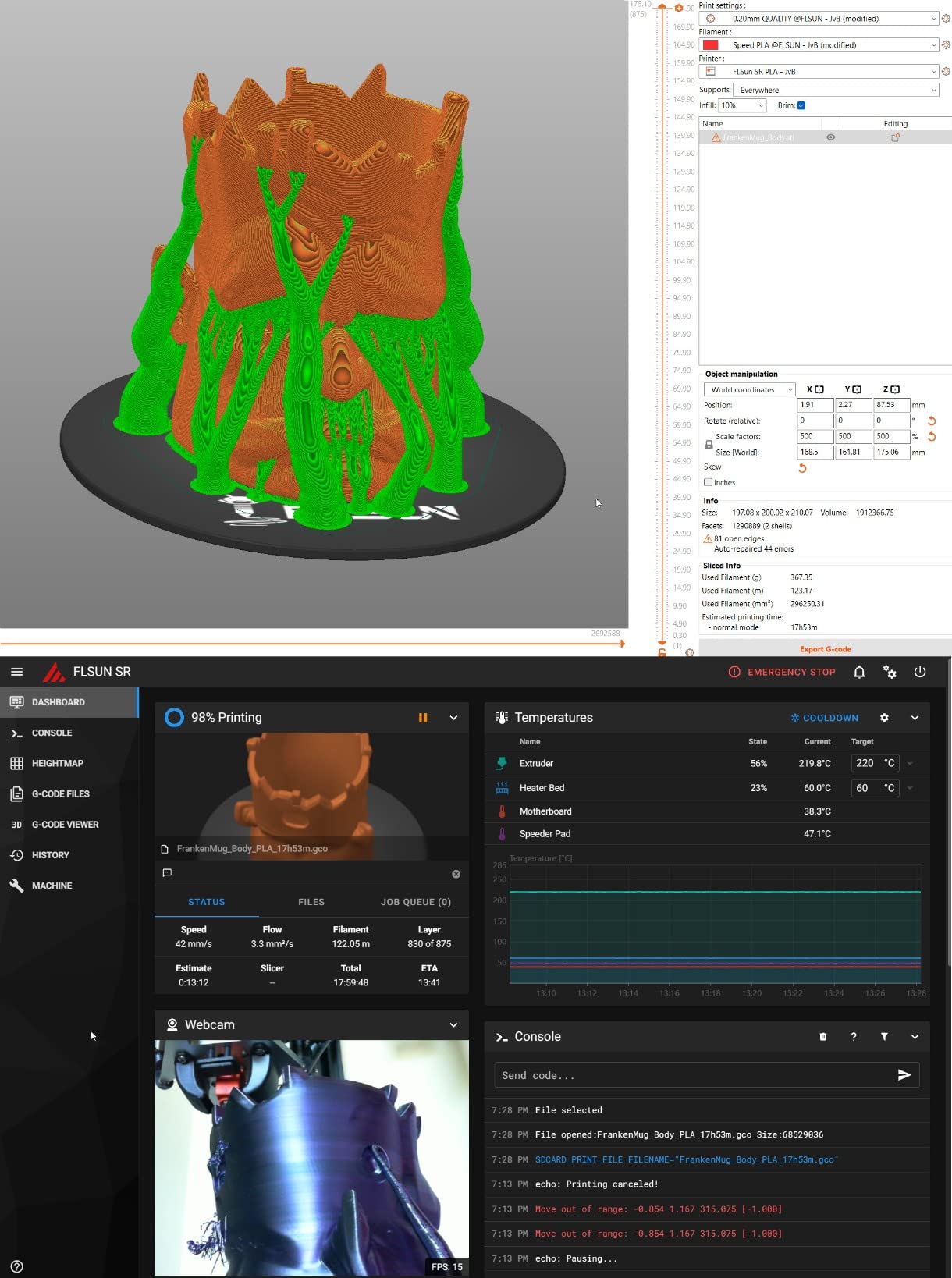952x1278 pixels.
Task: Open console help question mark icon
Action: (854, 1037)
